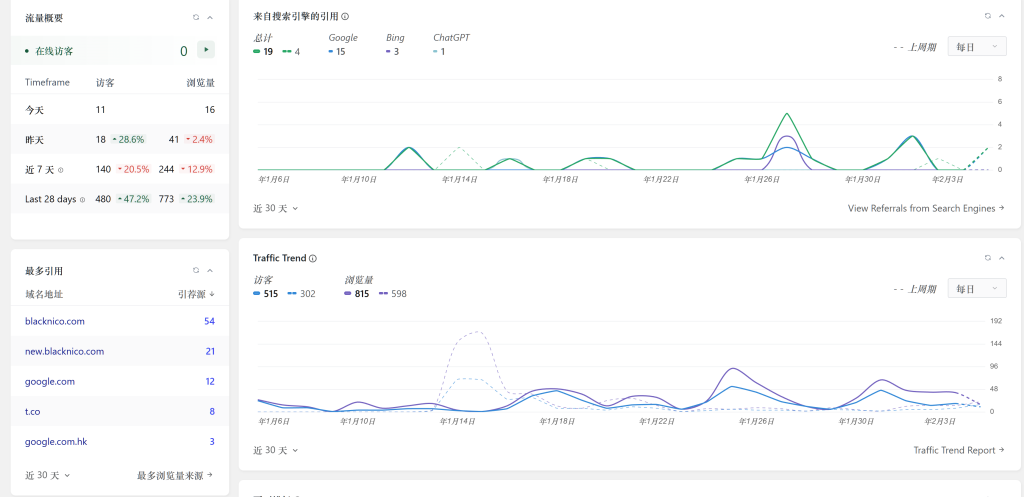Open t.co referrer link
Screen dimensions: 1024x497
tap(33, 411)
